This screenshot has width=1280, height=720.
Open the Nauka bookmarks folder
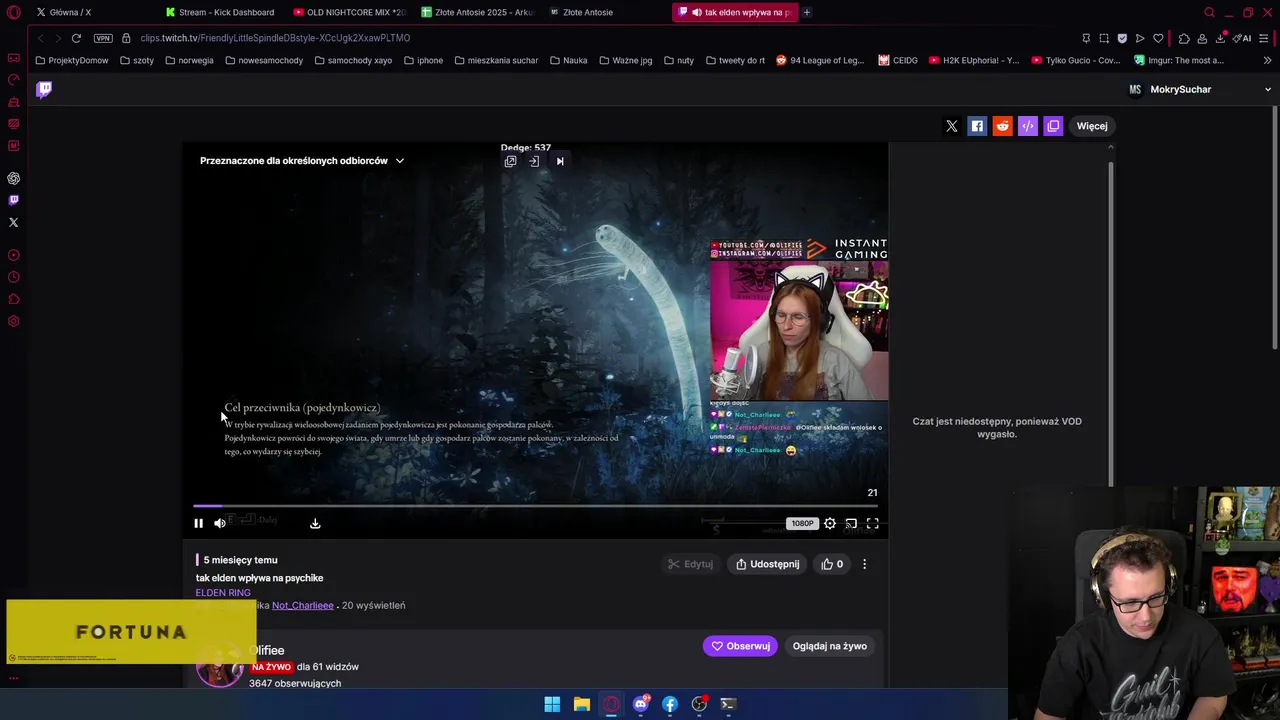coord(568,60)
